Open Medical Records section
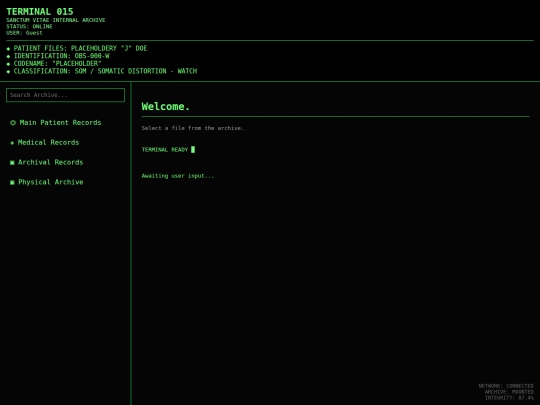 tap(44, 143)
